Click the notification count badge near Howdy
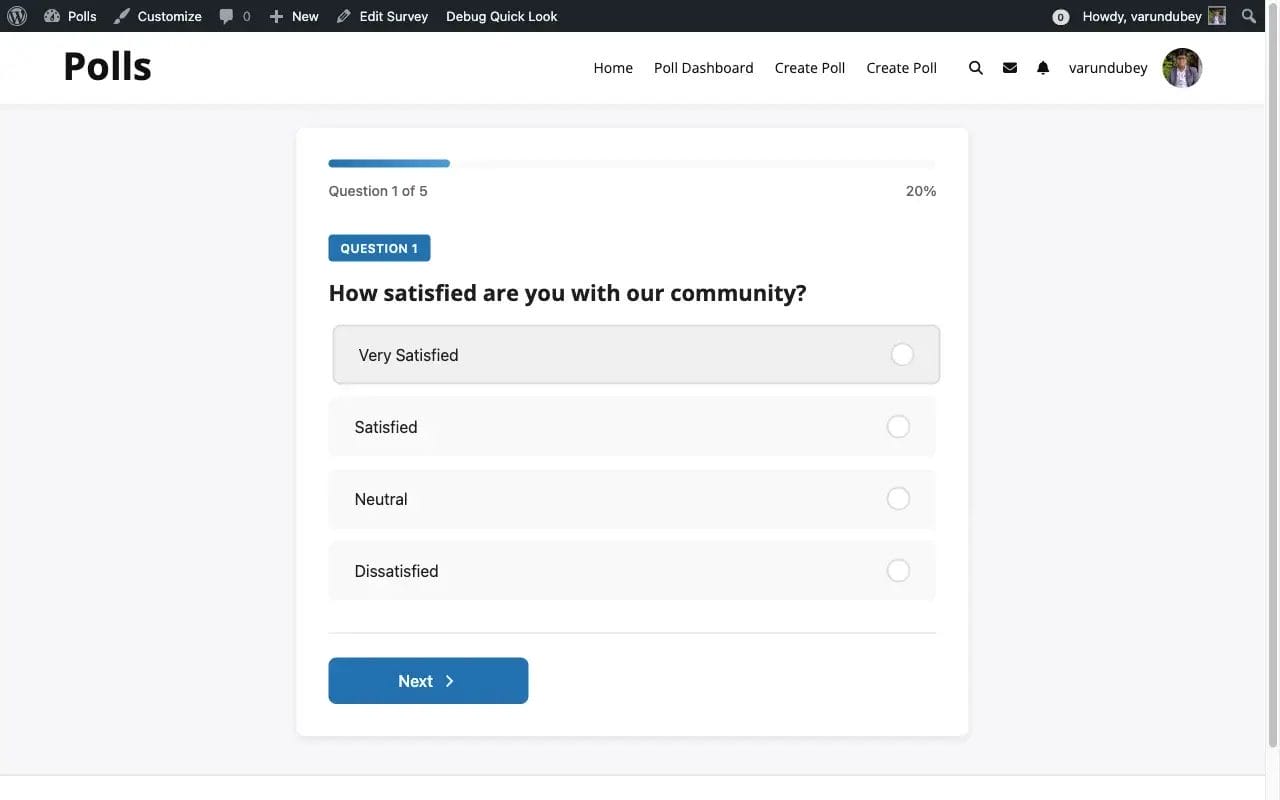This screenshot has height=800, width=1280. (1060, 16)
